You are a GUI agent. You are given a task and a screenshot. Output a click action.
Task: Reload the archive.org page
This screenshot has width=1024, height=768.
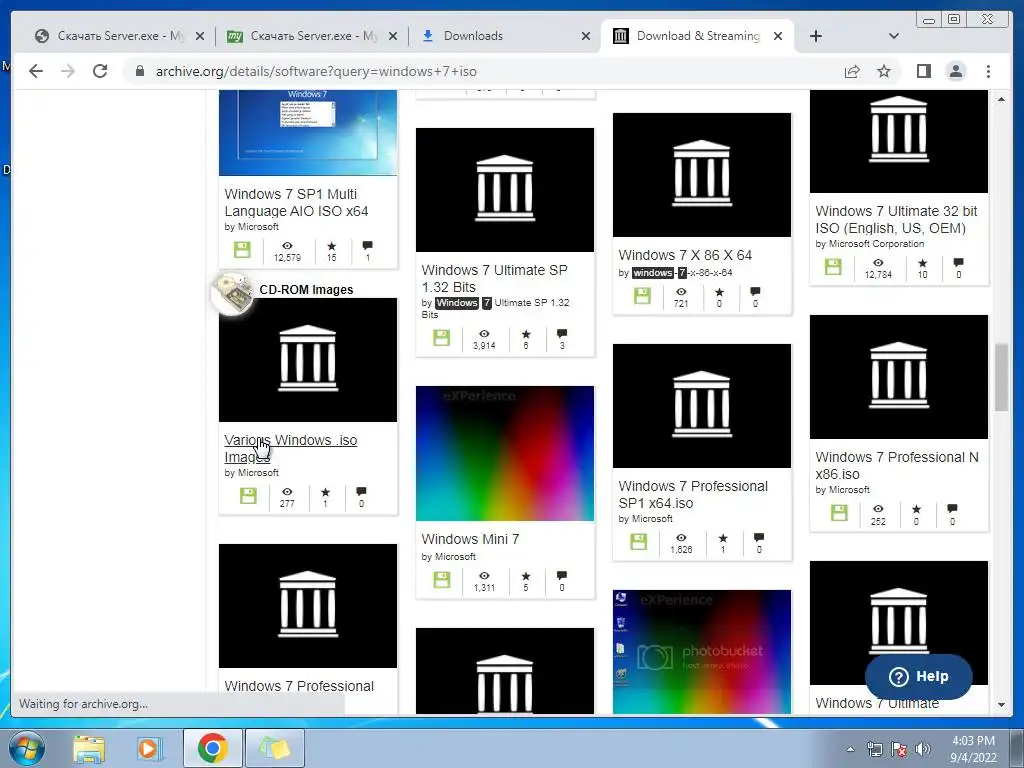[100, 71]
